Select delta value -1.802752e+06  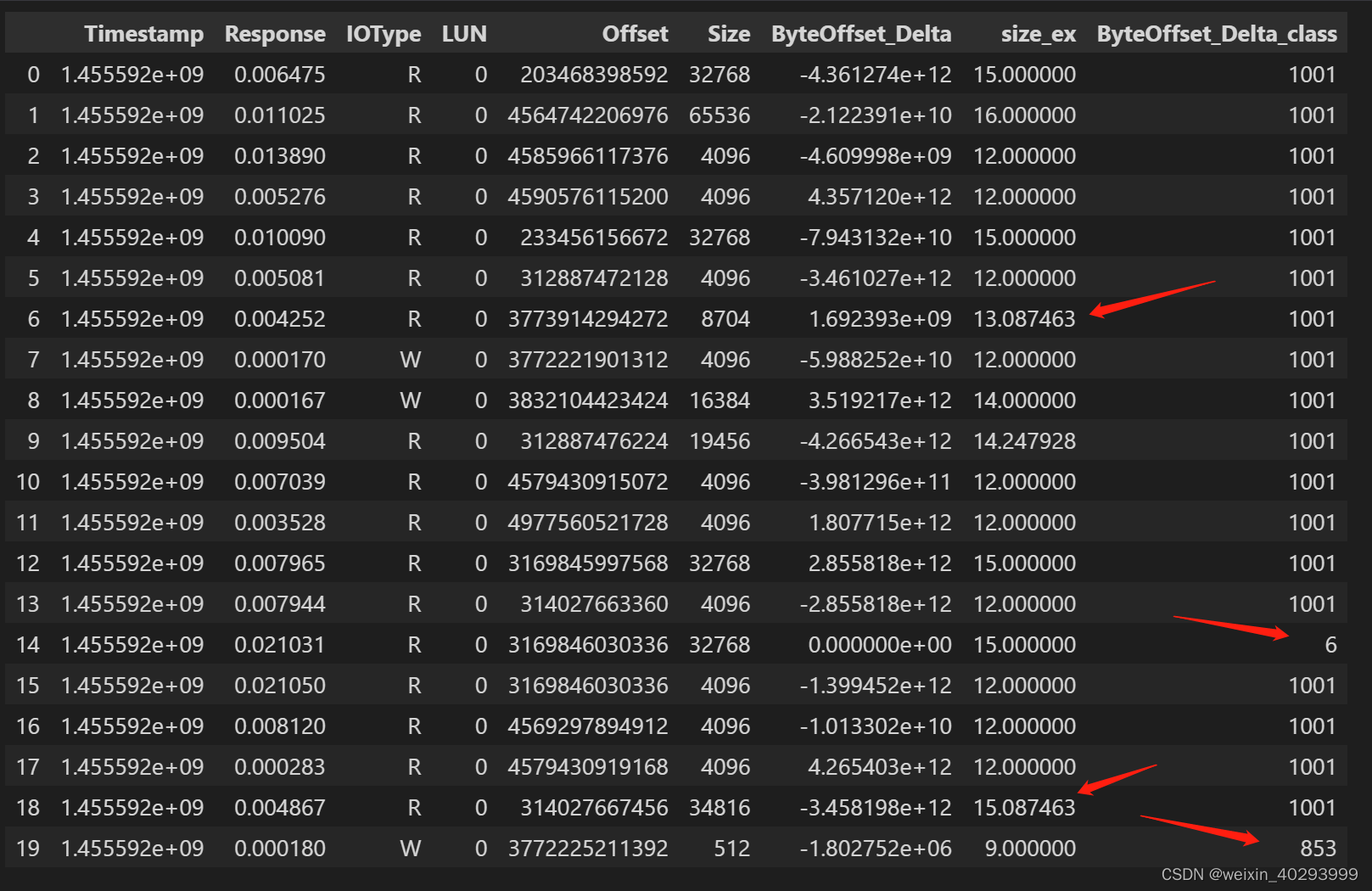click(876, 849)
